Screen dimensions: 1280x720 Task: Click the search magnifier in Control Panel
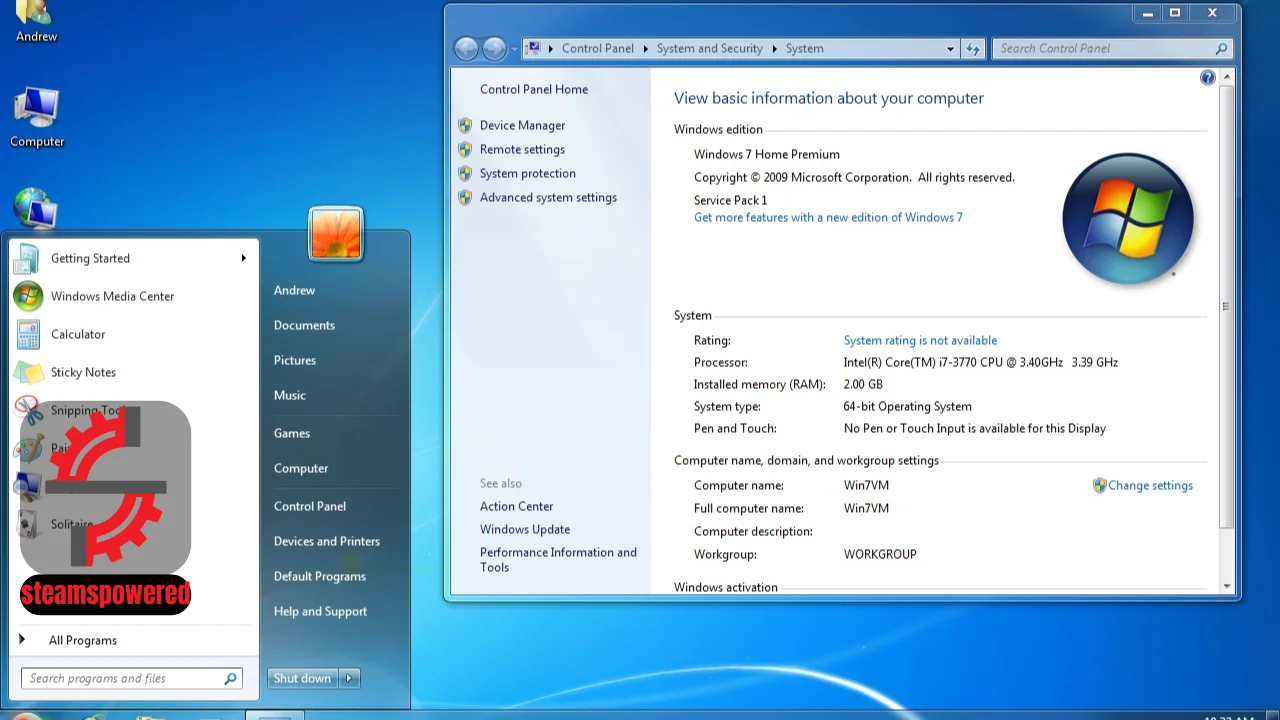click(x=1221, y=48)
